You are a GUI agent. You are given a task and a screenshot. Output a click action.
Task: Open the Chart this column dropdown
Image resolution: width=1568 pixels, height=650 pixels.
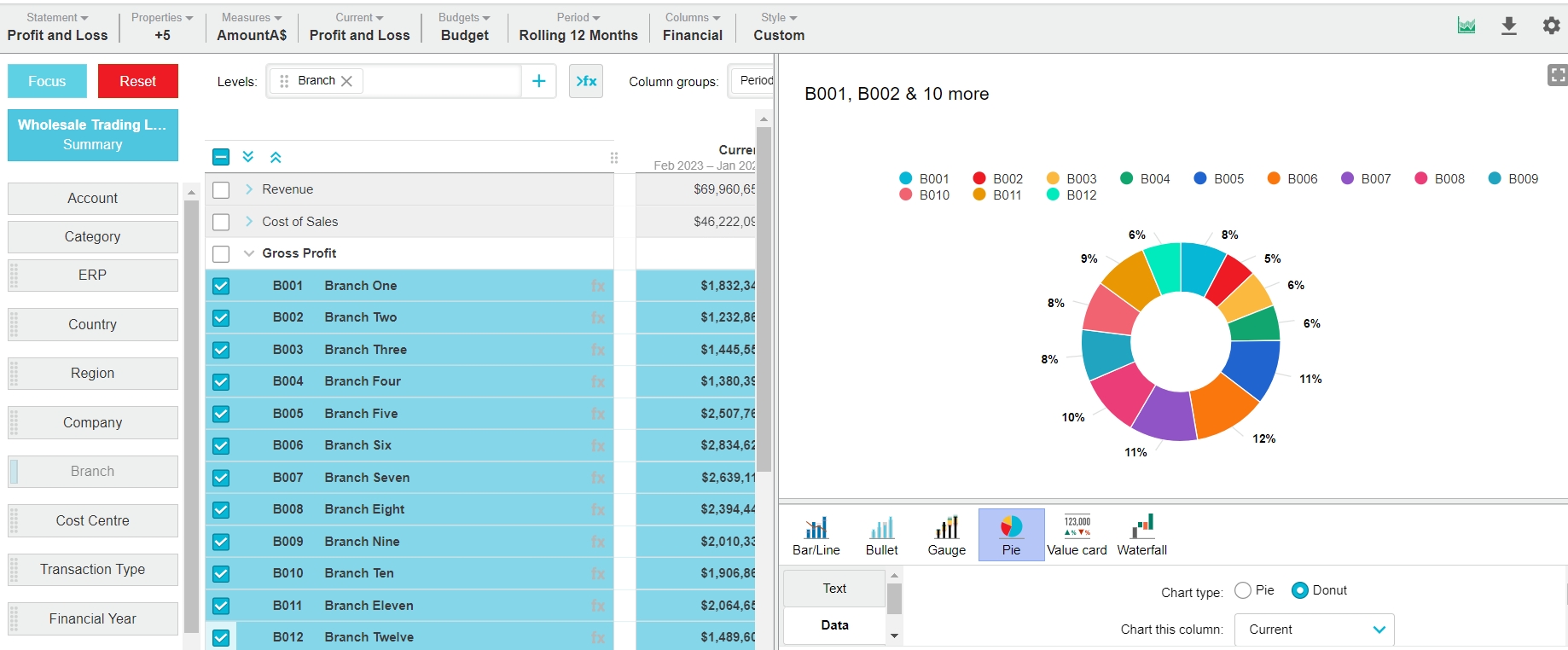click(x=1314, y=630)
